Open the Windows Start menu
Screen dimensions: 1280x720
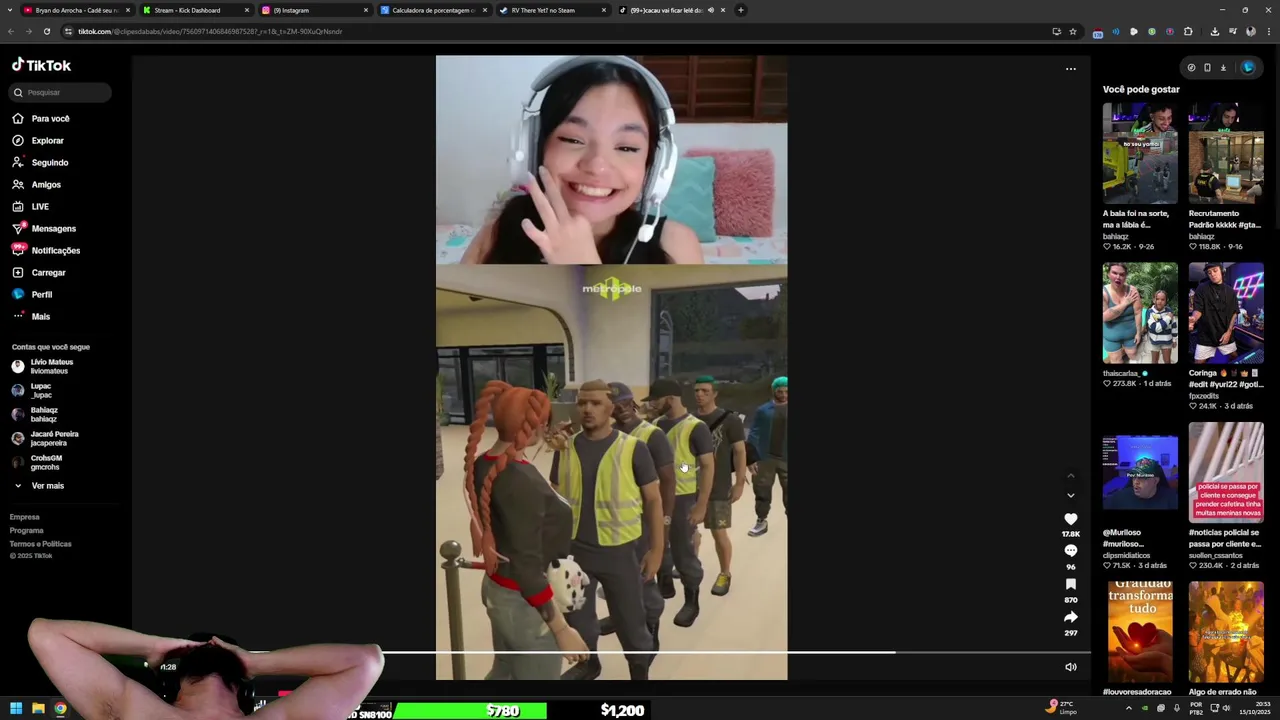tap(16, 709)
